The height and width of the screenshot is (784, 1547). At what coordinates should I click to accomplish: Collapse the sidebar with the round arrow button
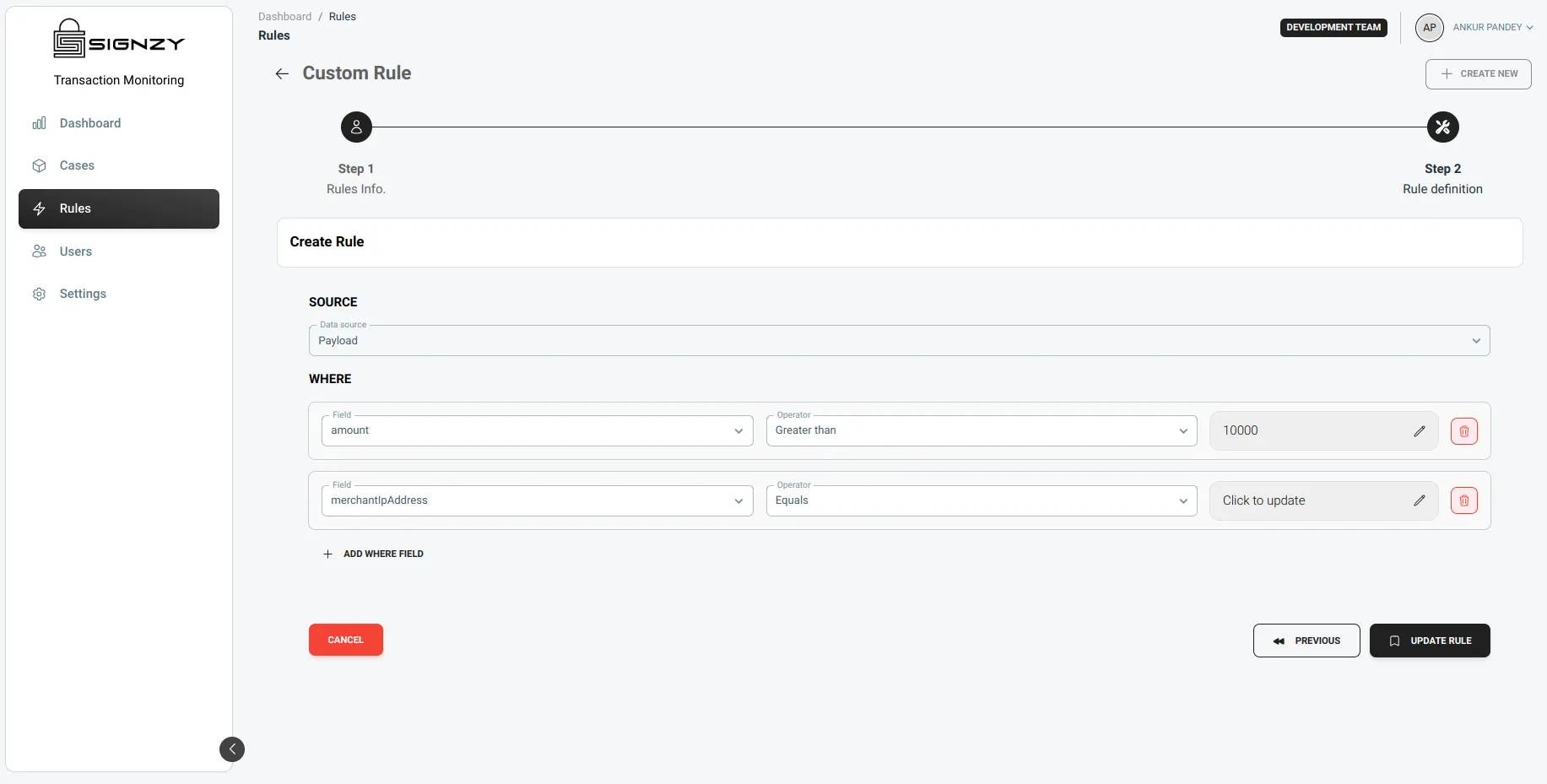point(232,749)
